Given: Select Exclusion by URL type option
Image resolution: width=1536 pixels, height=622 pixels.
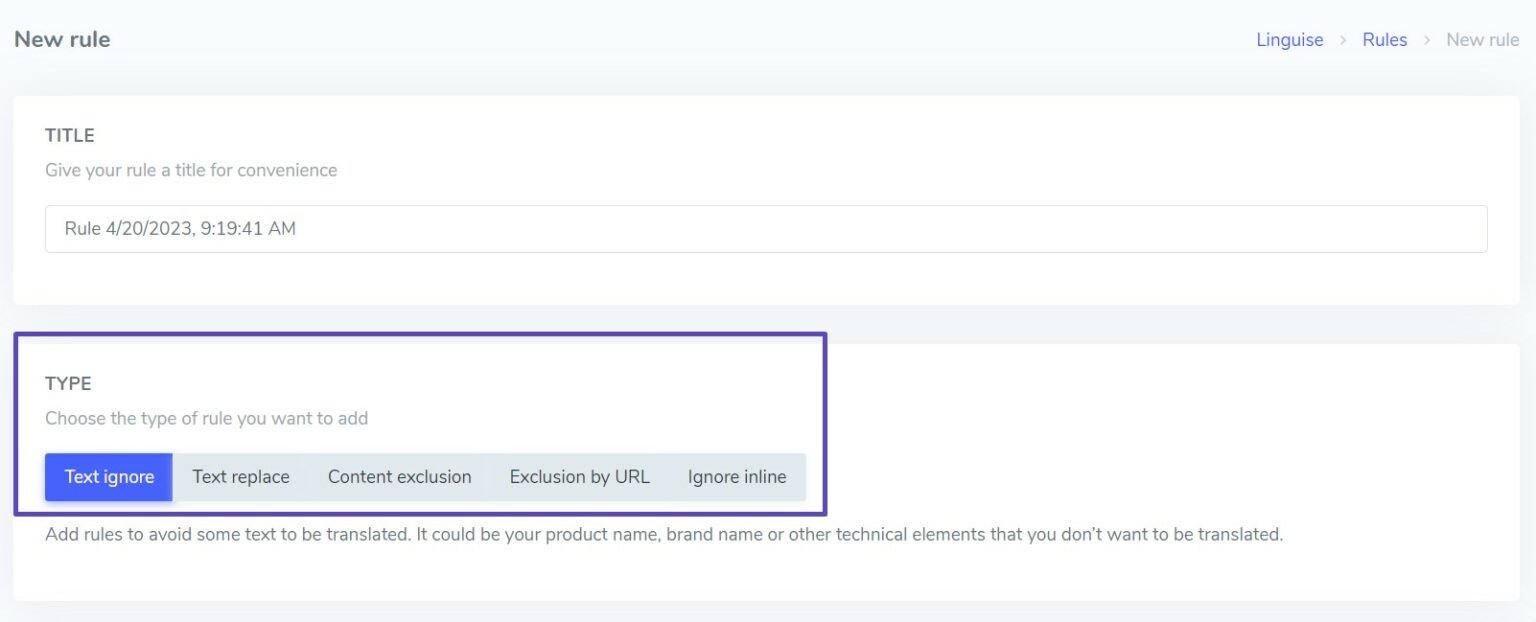Looking at the screenshot, I should point(579,477).
